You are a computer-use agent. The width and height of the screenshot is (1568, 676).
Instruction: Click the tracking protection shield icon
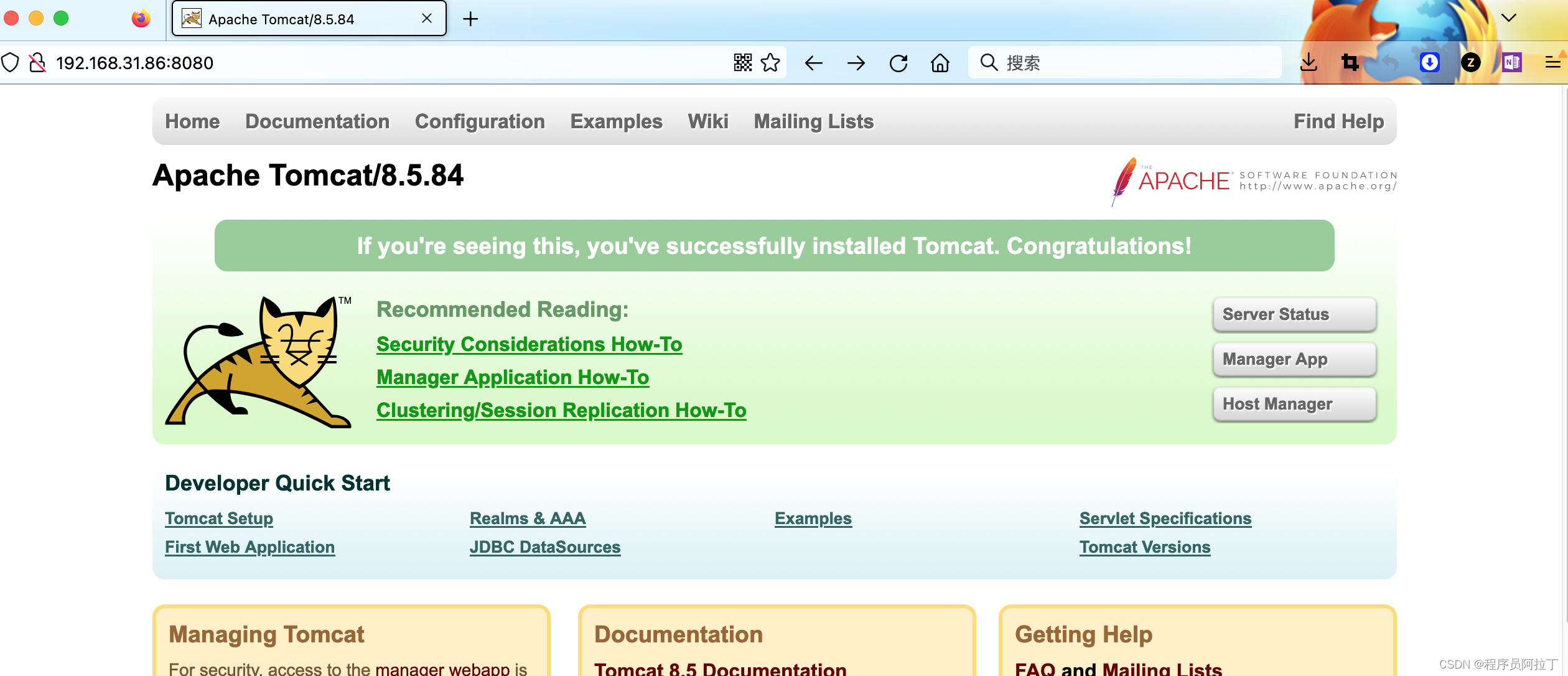point(11,63)
